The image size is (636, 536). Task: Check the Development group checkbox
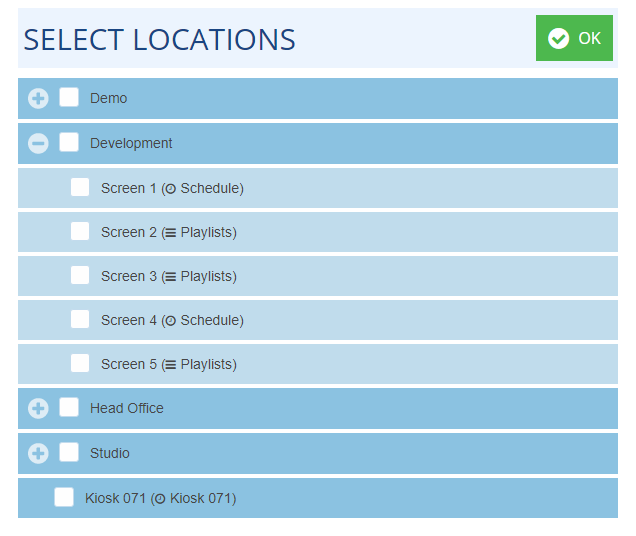[69, 142]
